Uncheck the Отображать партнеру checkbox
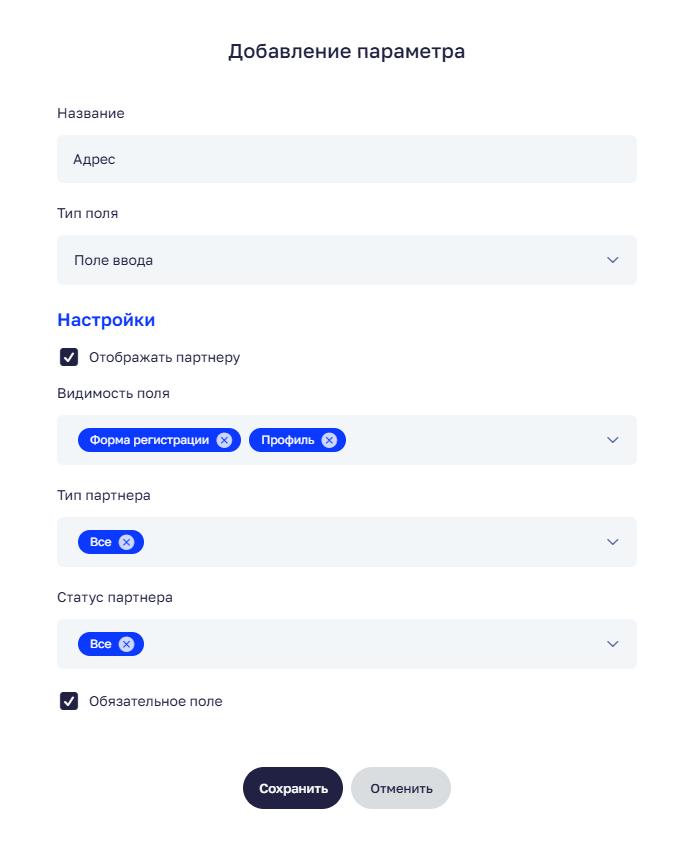 tap(69, 357)
